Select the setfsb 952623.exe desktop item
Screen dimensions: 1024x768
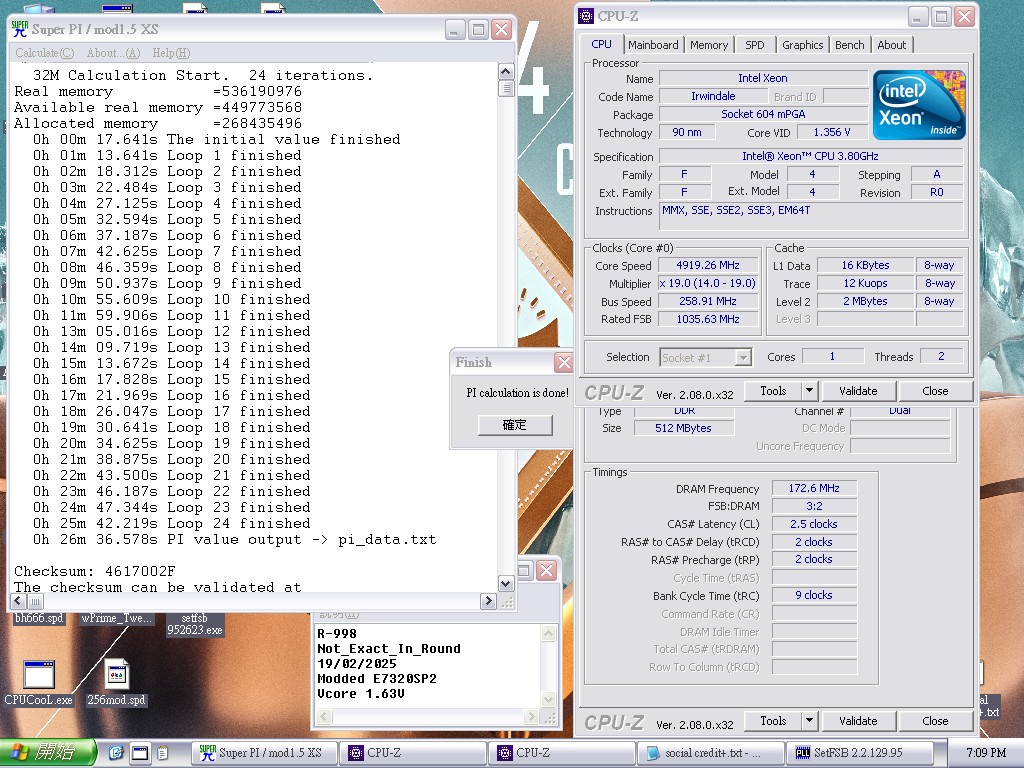tap(195, 624)
